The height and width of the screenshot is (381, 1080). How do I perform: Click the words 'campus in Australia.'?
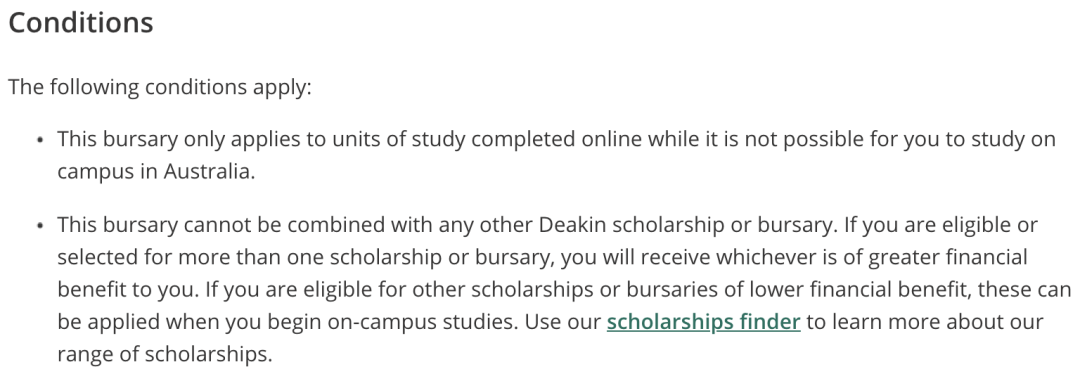[156, 172]
